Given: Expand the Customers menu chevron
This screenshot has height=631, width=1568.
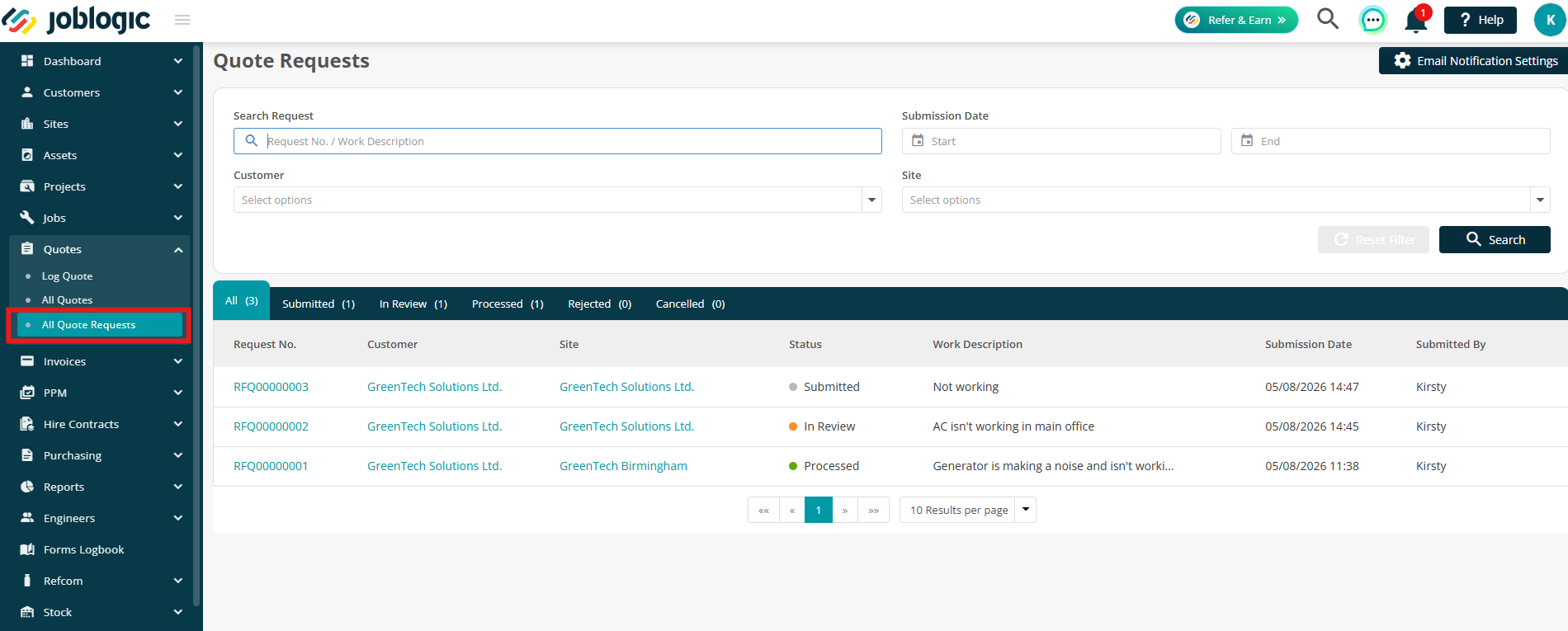Looking at the screenshot, I should (x=178, y=92).
